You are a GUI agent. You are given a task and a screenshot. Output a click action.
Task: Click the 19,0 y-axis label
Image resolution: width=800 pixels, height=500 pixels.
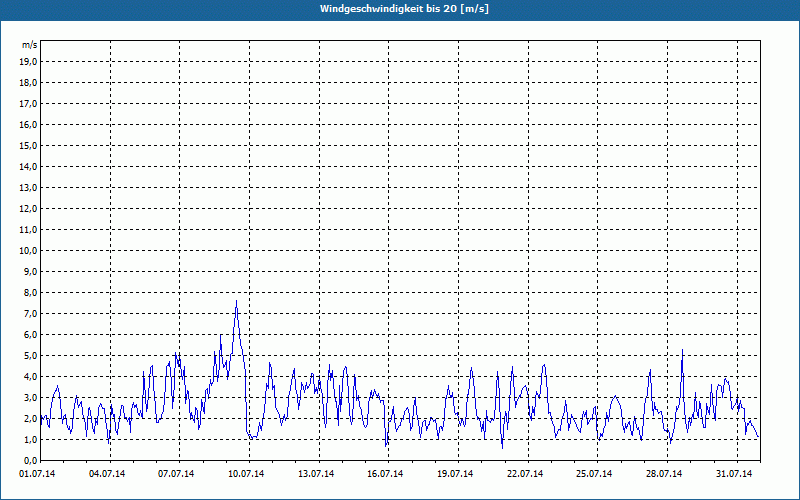coord(28,62)
